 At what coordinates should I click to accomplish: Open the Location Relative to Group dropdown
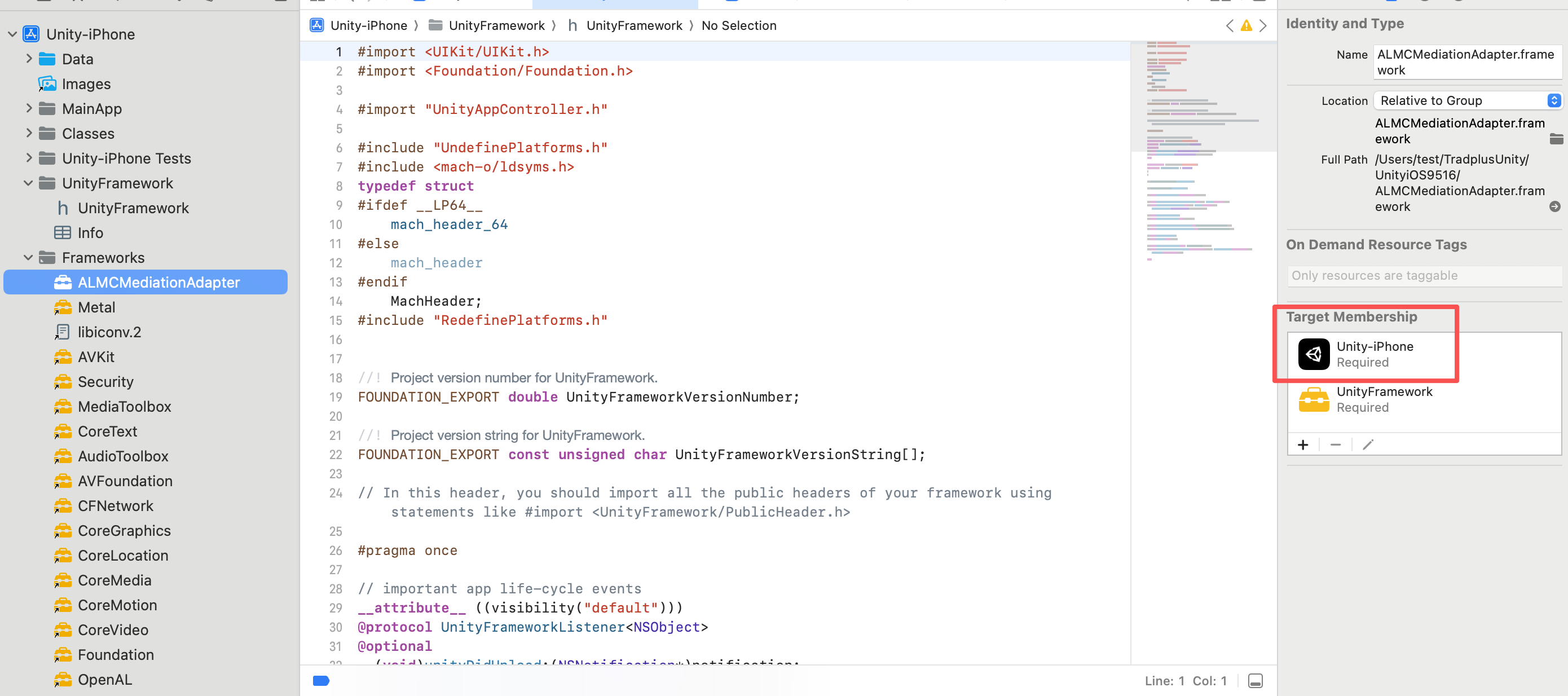click(1467, 100)
